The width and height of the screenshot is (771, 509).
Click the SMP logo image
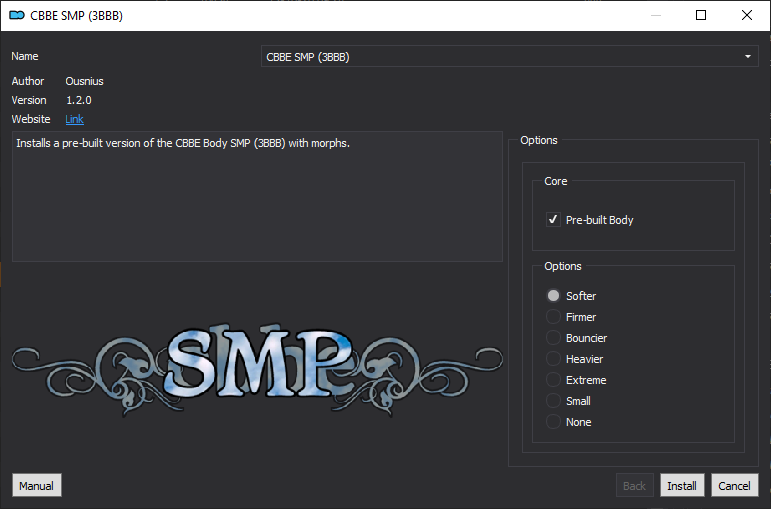(x=257, y=368)
